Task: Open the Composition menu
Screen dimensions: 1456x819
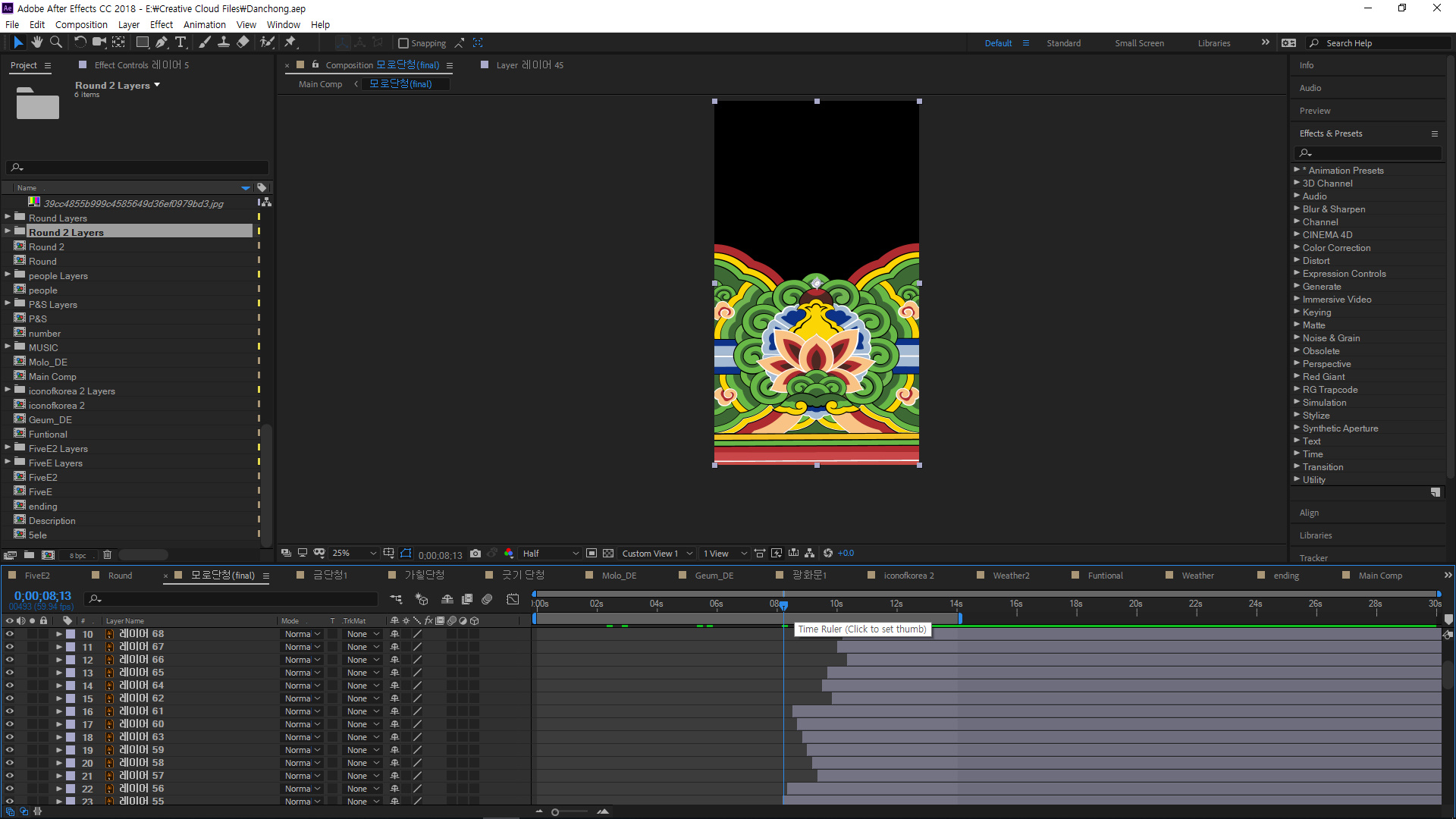Action: pyautogui.click(x=81, y=24)
